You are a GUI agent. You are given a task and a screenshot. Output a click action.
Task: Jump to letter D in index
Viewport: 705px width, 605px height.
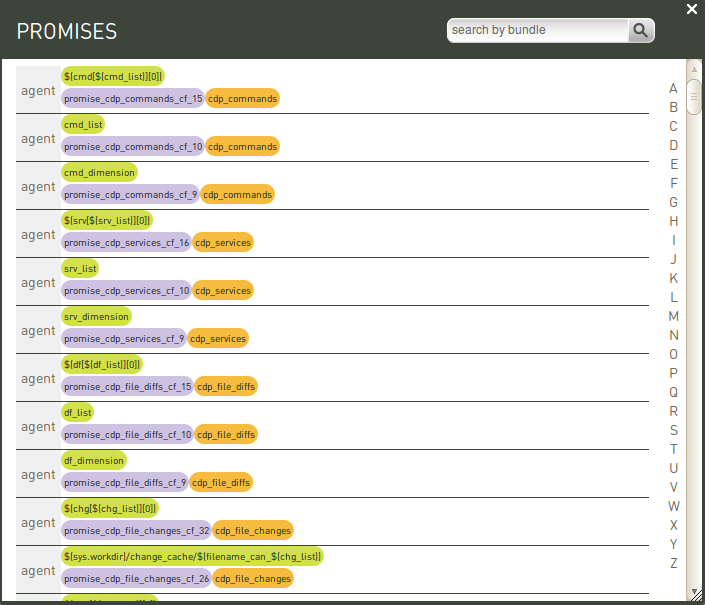point(673,146)
